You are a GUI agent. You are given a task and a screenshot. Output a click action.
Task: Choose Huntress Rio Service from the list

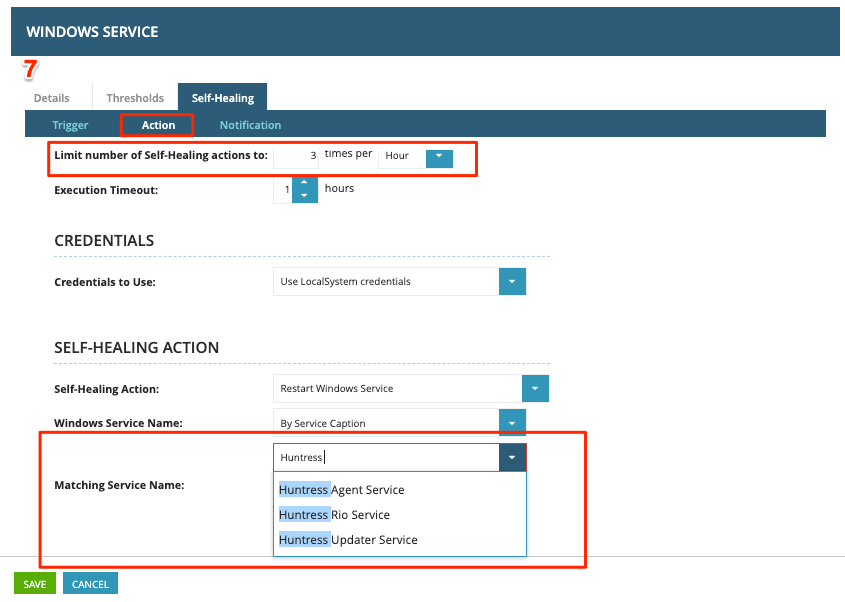pos(400,515)
